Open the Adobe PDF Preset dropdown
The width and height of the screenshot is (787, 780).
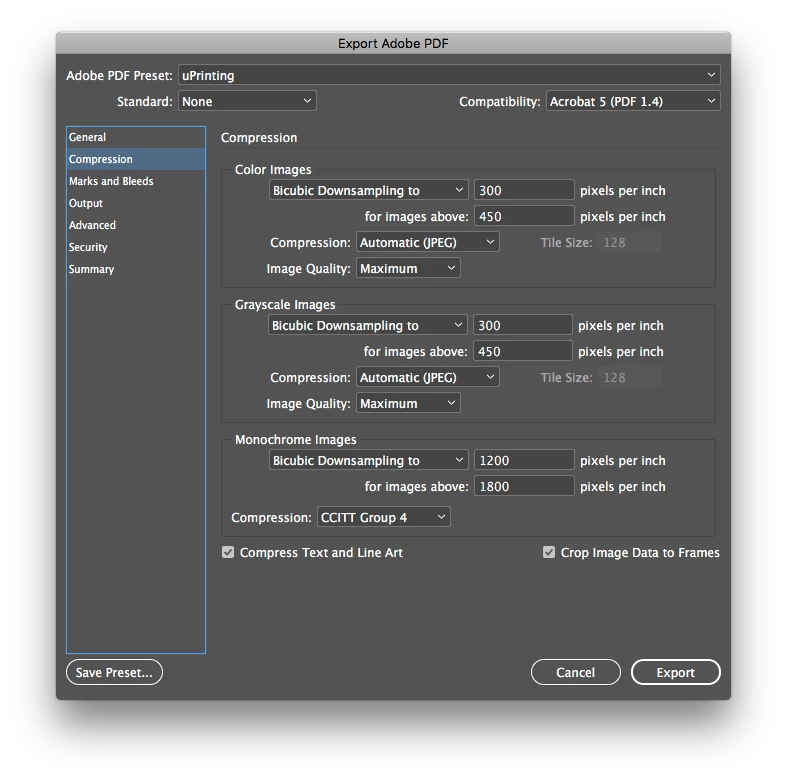[449, 75]
